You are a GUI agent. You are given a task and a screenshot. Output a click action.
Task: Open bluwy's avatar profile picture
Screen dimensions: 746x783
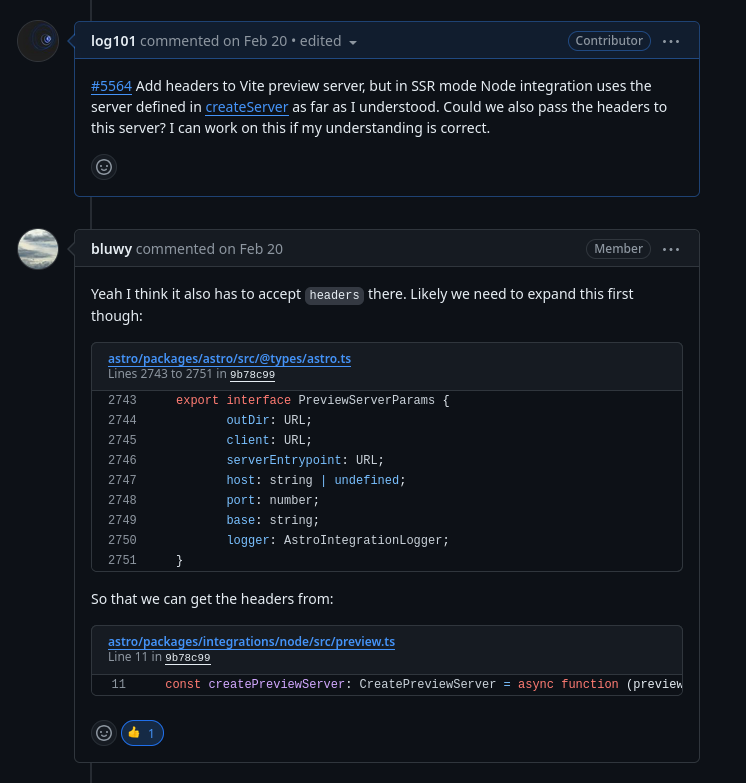pos(38,249)
